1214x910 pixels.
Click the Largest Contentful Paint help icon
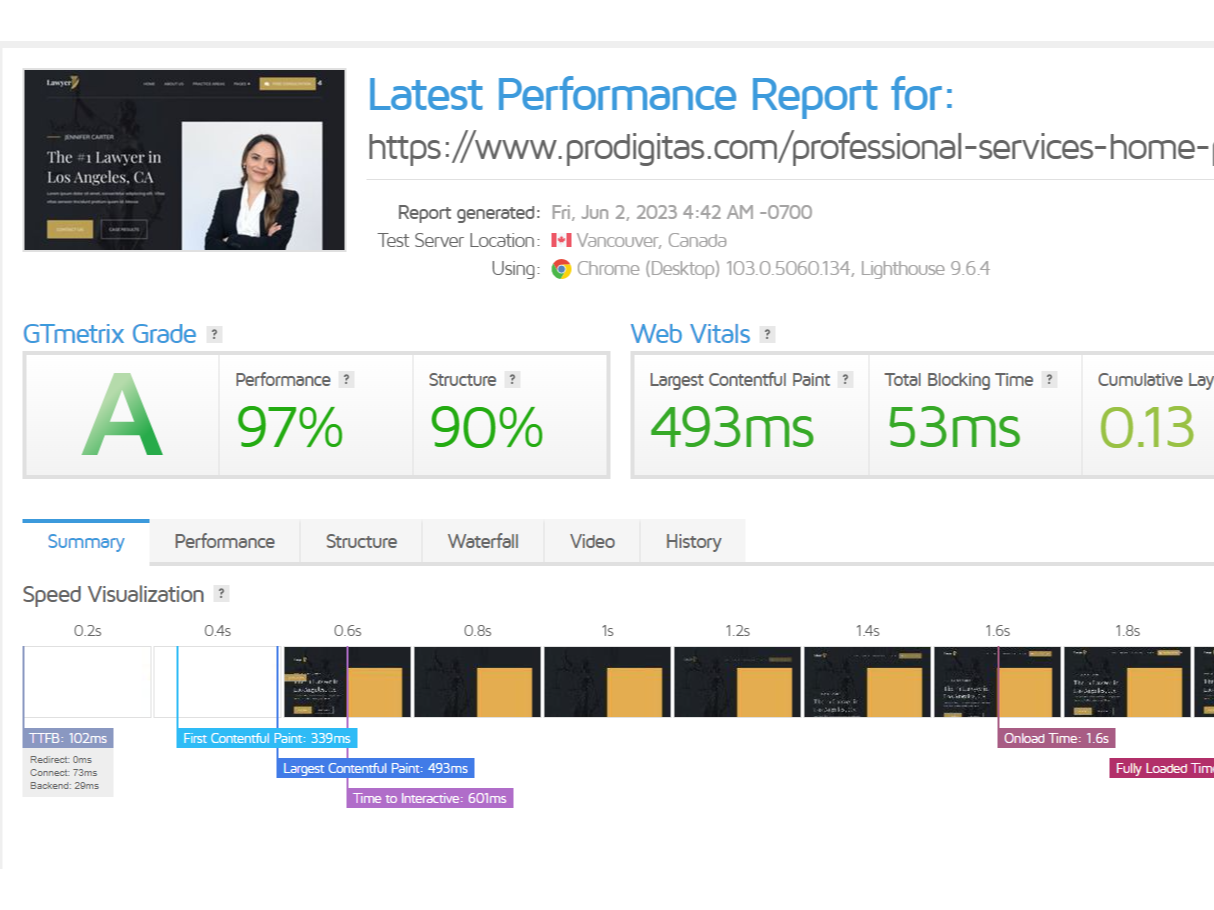[846, 379]
